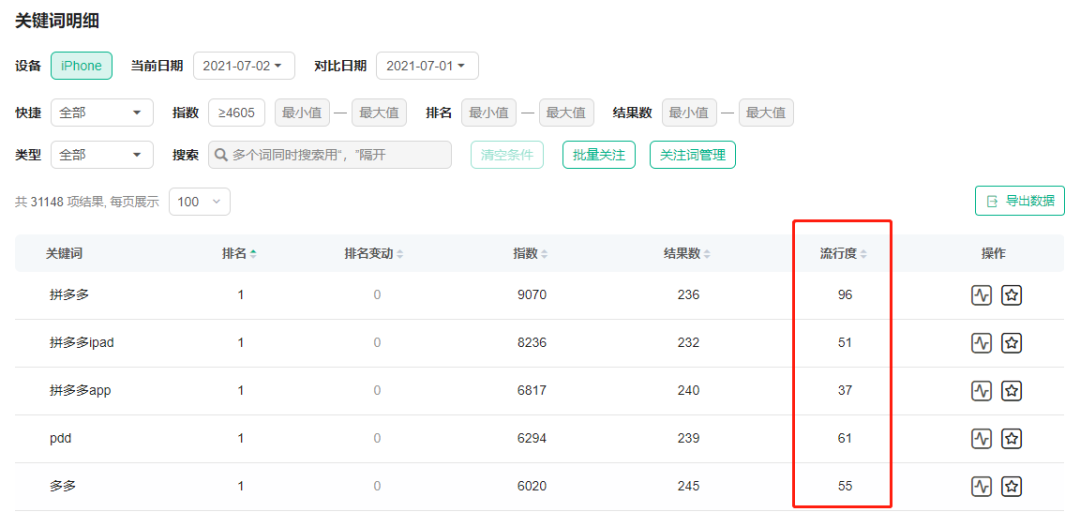Click result count 236

688,295
